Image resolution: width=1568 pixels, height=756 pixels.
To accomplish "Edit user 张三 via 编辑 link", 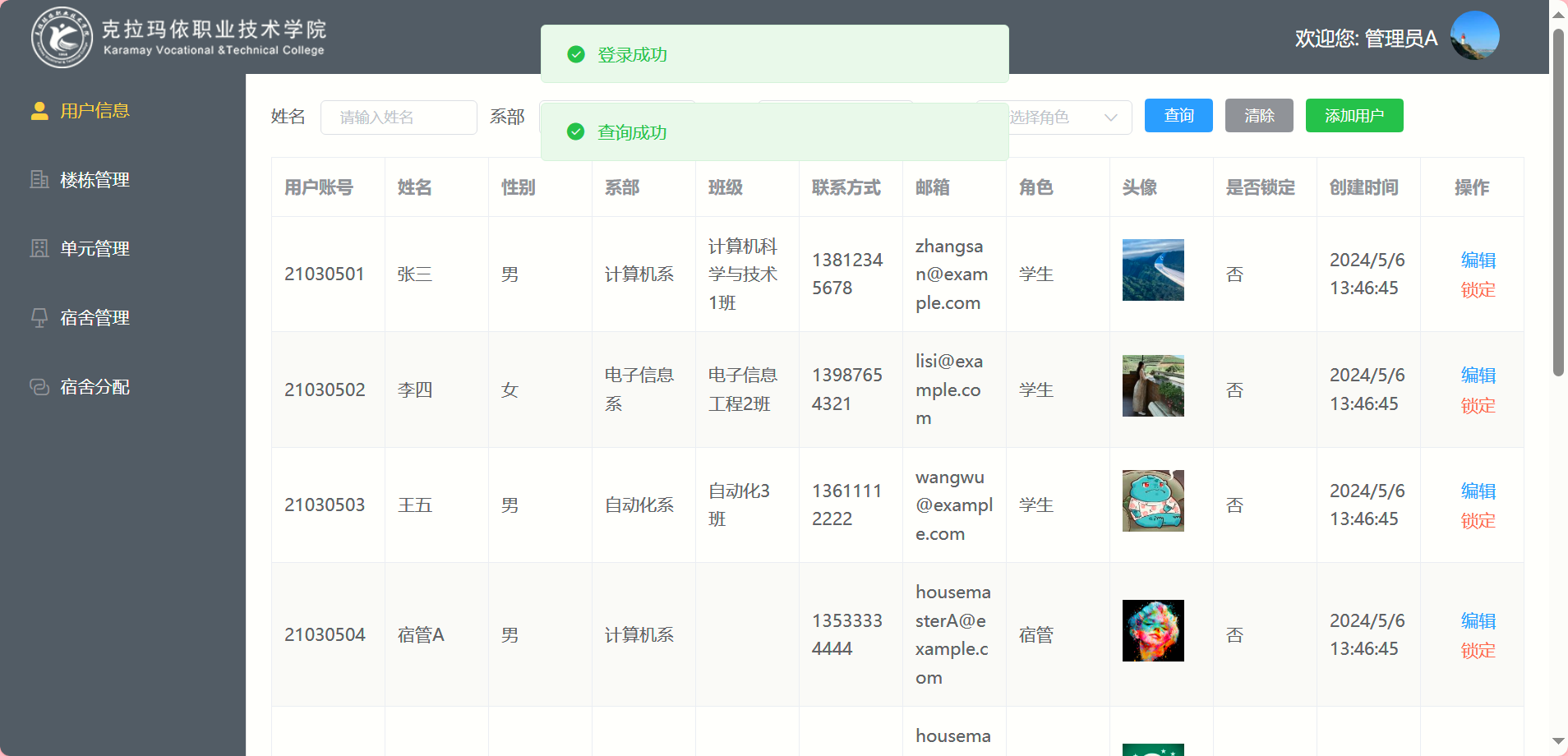I will pos(1478,260).
